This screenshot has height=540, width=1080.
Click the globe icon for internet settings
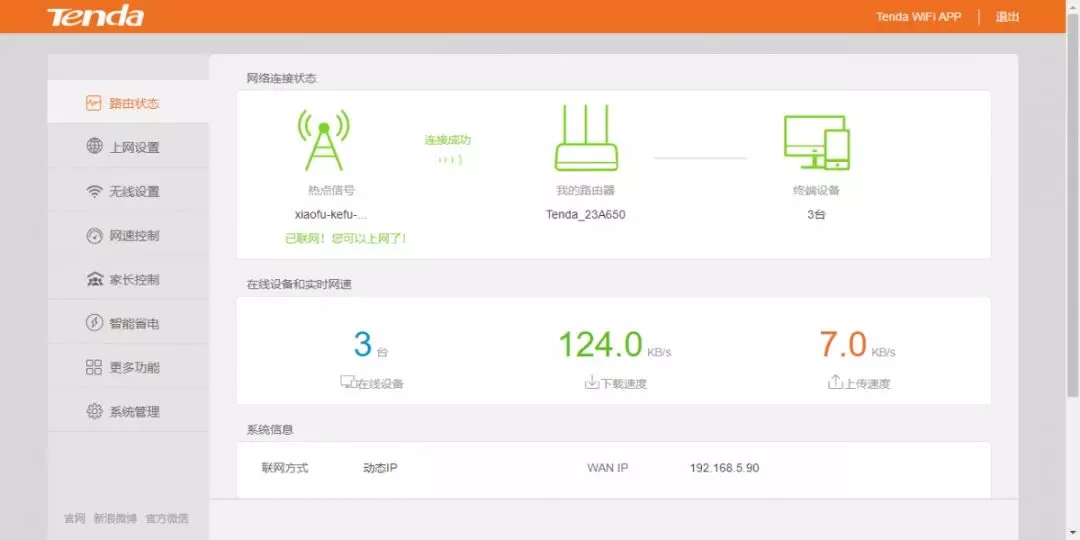click(94, 146)
